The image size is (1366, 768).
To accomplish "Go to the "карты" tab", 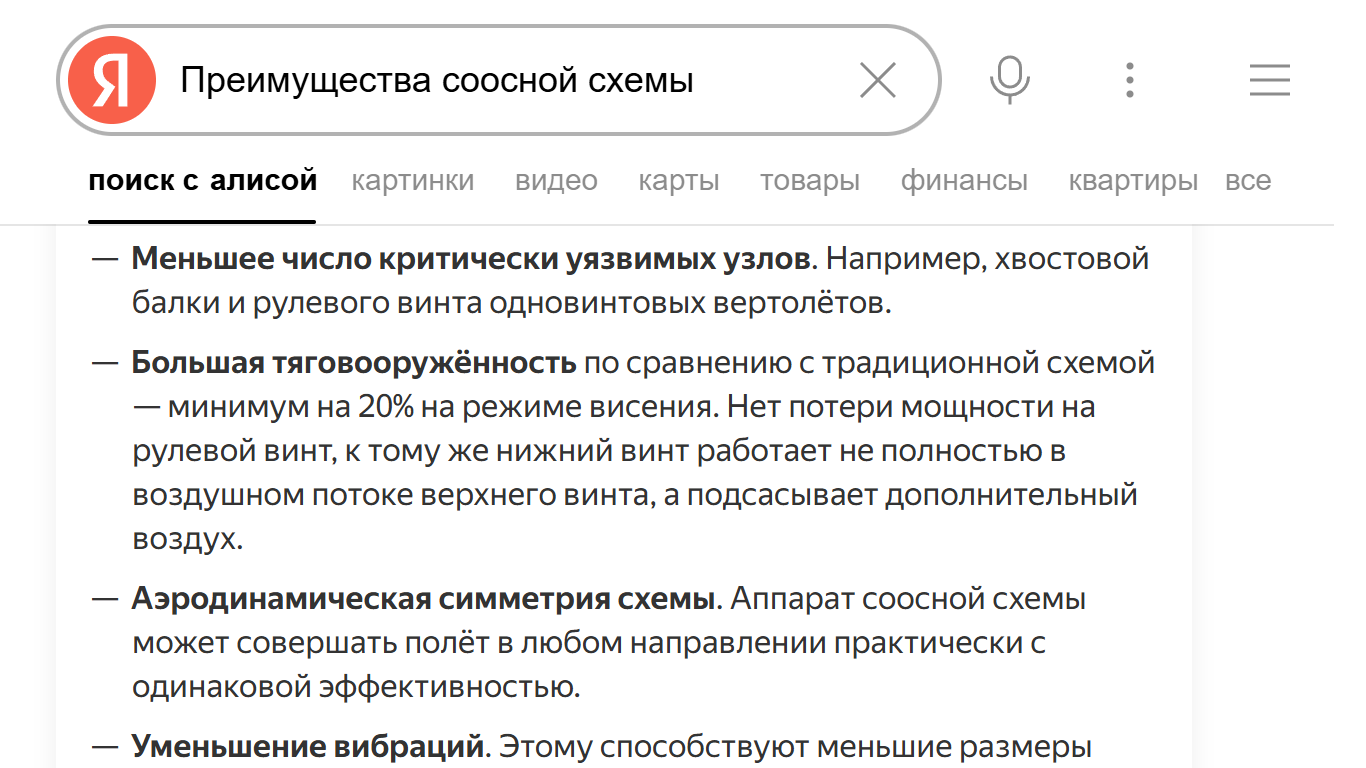I will pyautogui.click(x=678, y=181).
